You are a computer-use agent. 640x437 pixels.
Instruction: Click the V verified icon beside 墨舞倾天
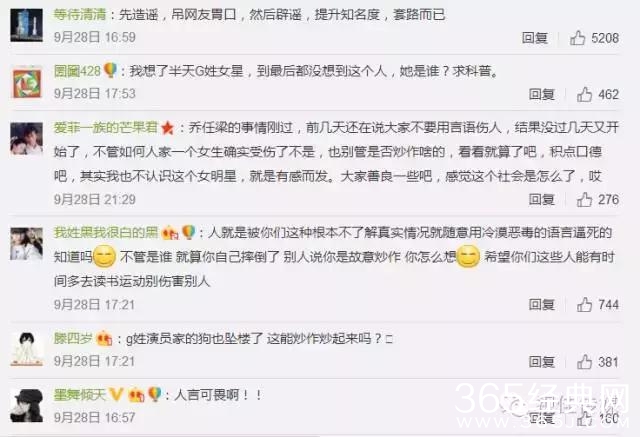coord(117,394)
